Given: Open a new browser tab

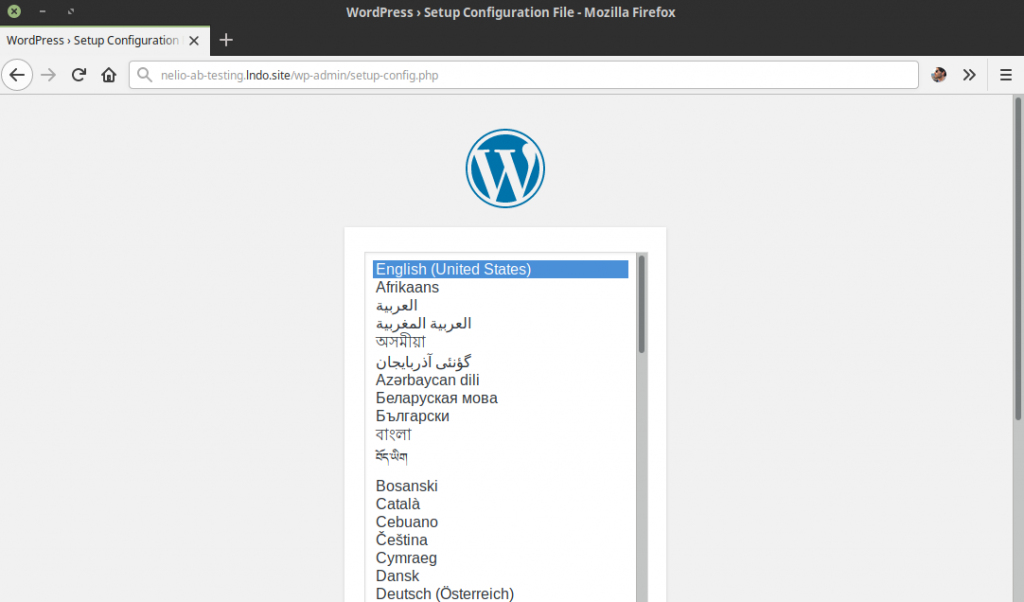Looking at the screenshot, I should [x=226, y=40].
